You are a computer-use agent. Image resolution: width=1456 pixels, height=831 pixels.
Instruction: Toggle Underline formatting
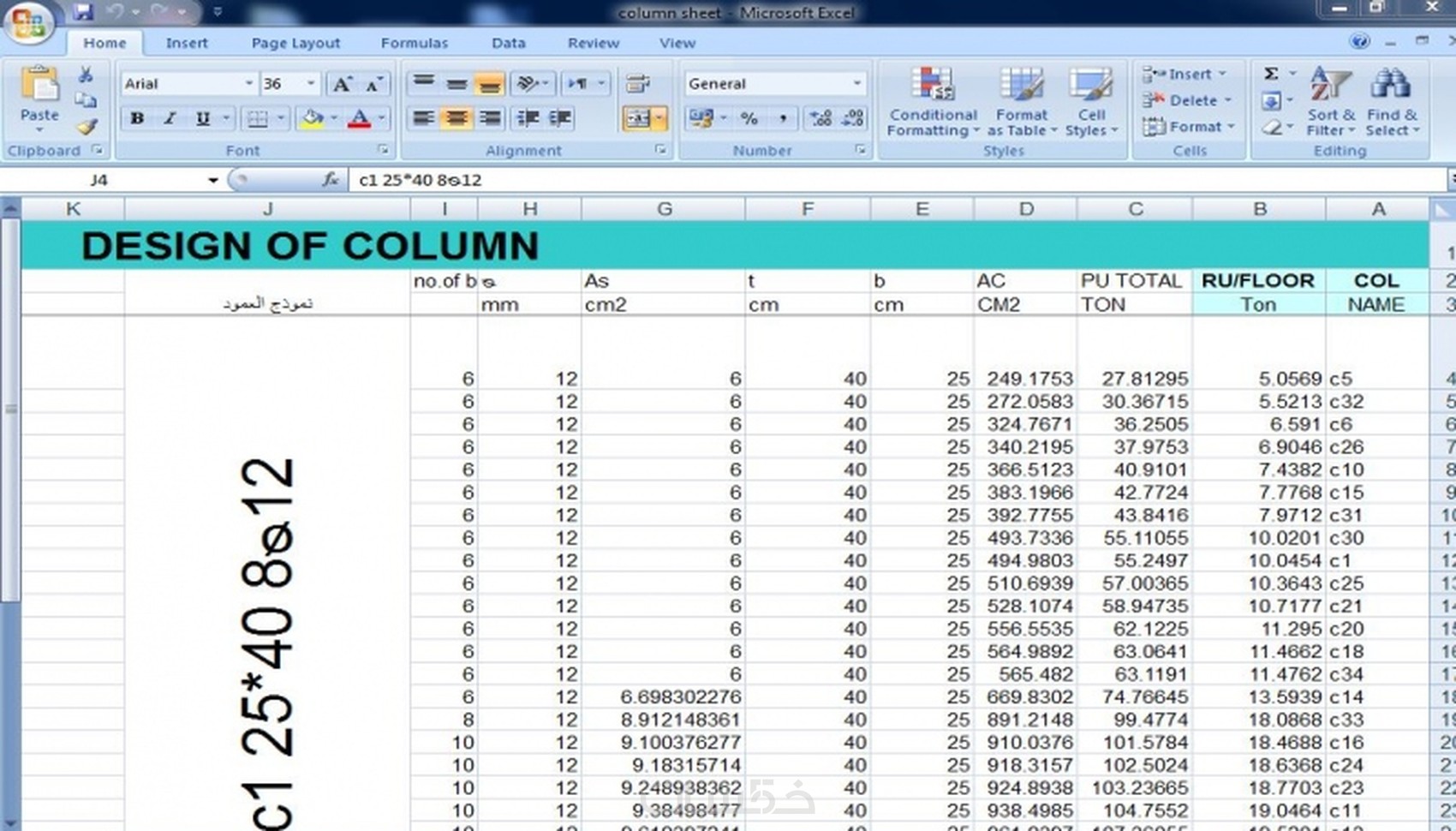point(203,118)
